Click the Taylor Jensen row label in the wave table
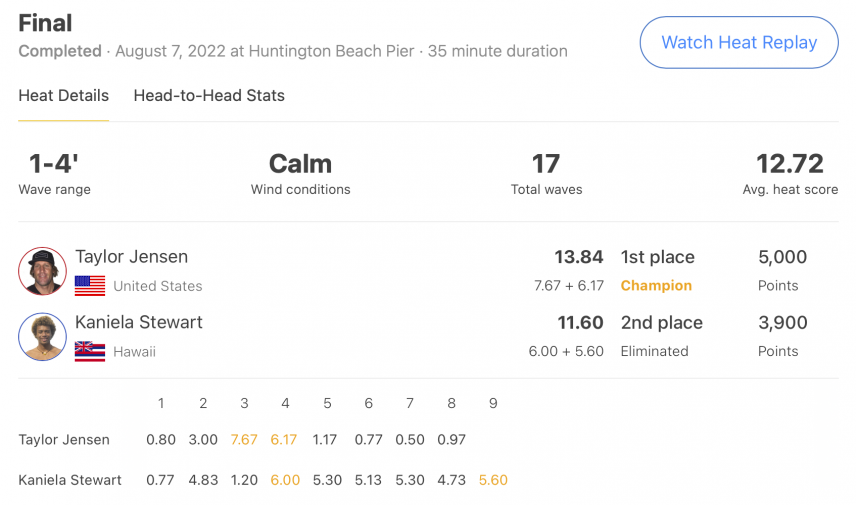 (x=64, y=439)
